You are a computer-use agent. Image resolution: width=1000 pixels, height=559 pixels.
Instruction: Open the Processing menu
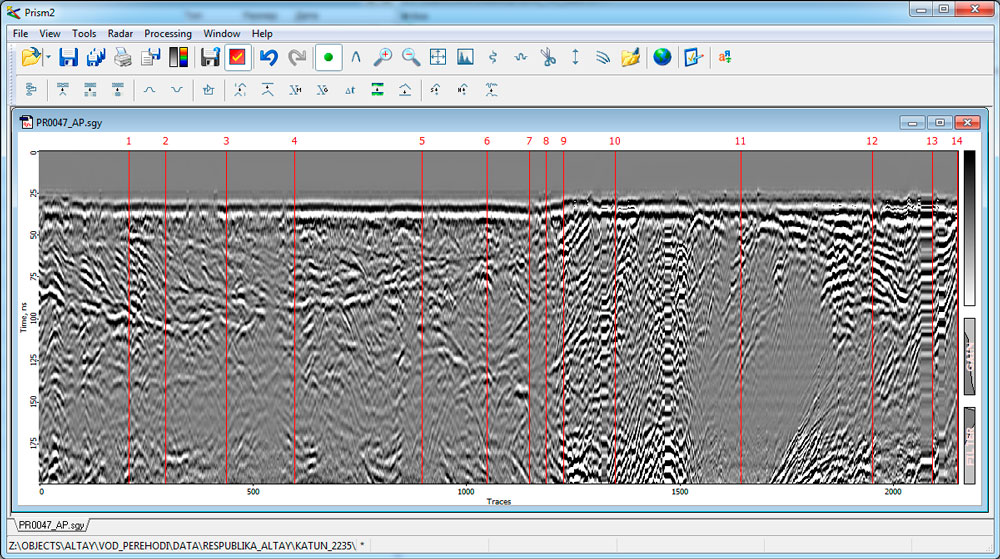[167, 33]
